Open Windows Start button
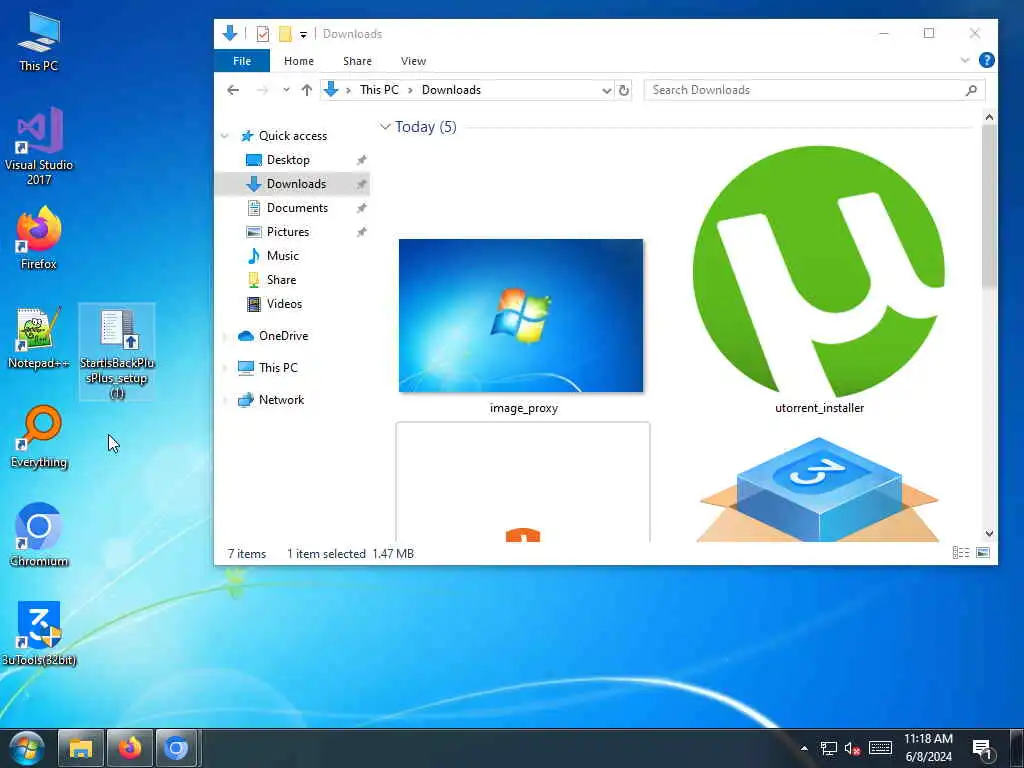 pos(27,748)
